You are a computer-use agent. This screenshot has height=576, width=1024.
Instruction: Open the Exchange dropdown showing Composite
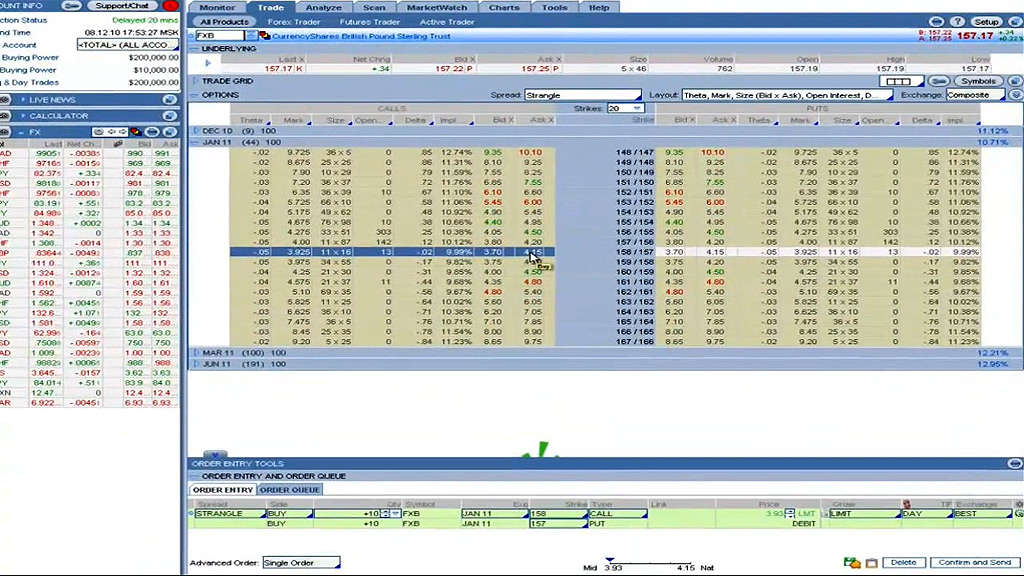pos(974,95)
